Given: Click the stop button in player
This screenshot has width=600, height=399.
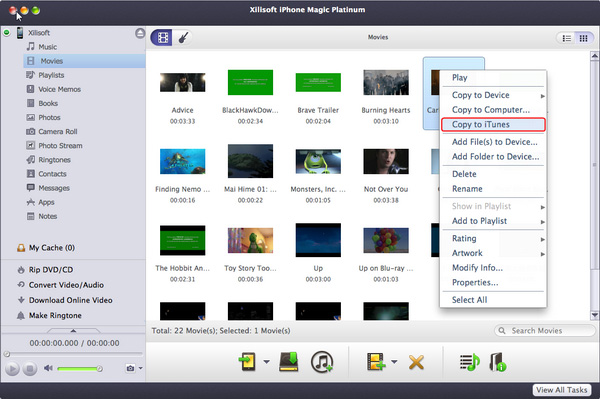Looking at the screenshot, I should tap(29, 369).
